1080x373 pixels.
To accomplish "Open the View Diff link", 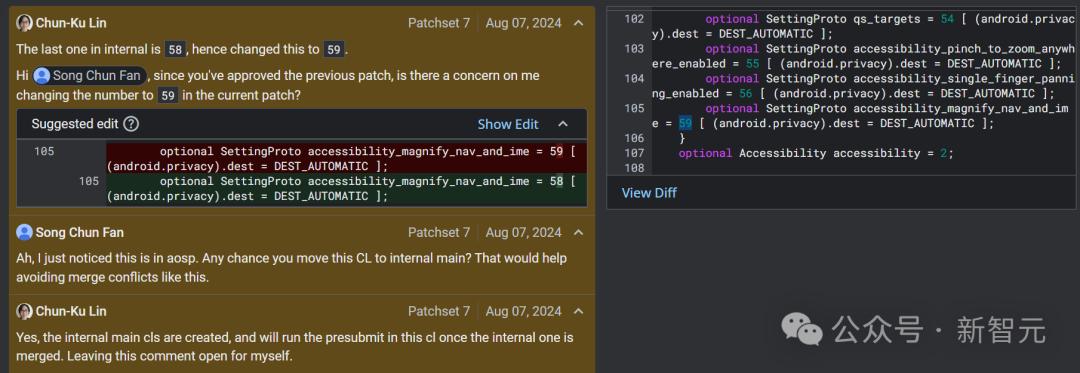I will click(x=649, y=193).
